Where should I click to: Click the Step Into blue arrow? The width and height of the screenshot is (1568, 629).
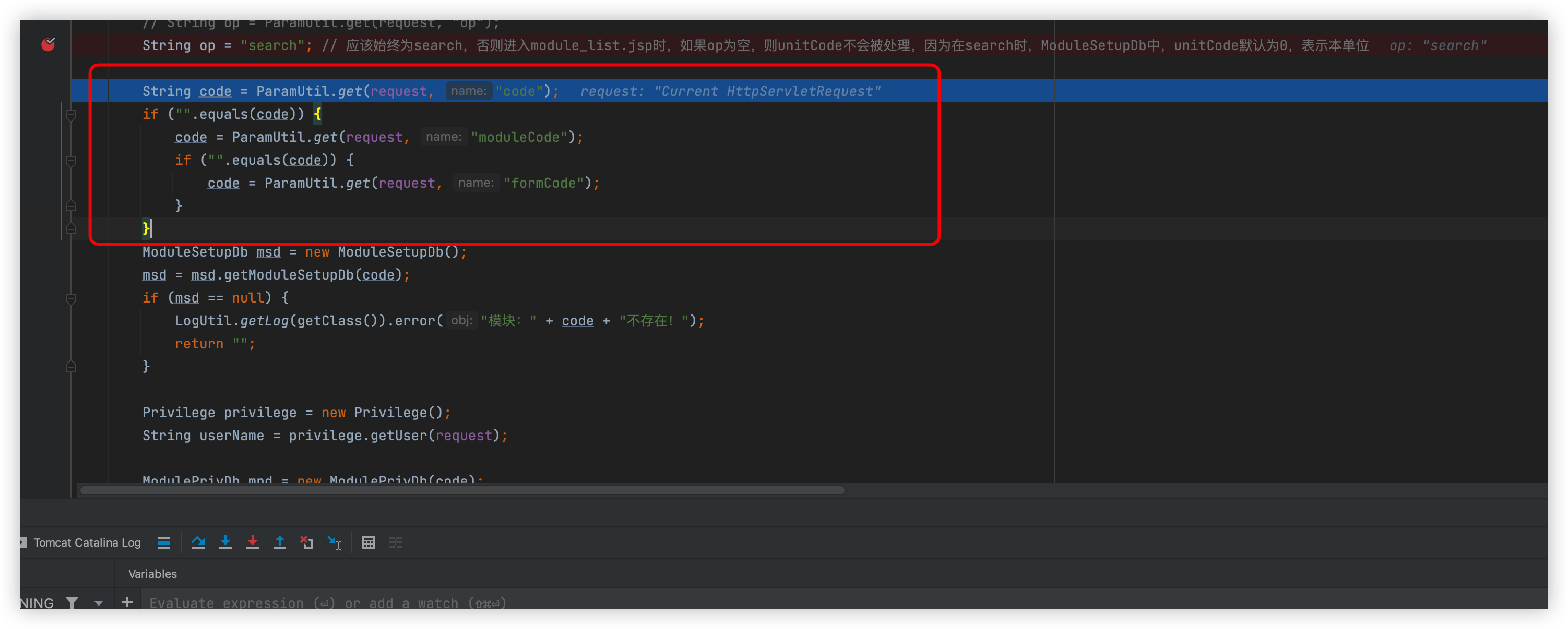point(225,542)
